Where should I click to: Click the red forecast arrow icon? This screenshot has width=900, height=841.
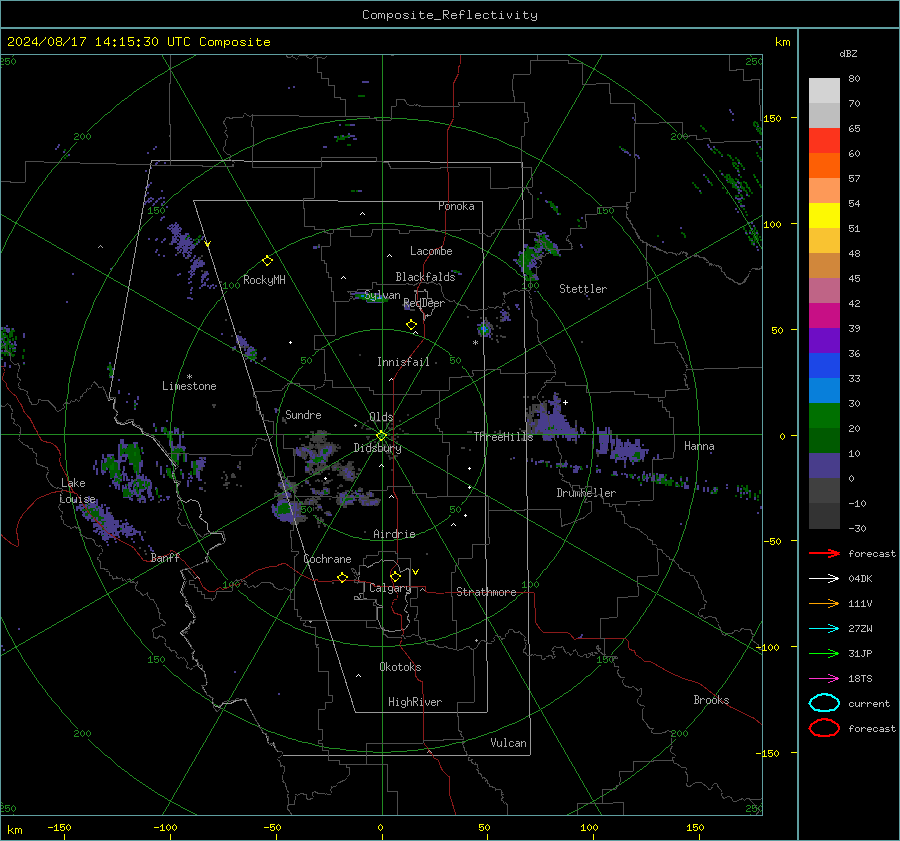824,553
